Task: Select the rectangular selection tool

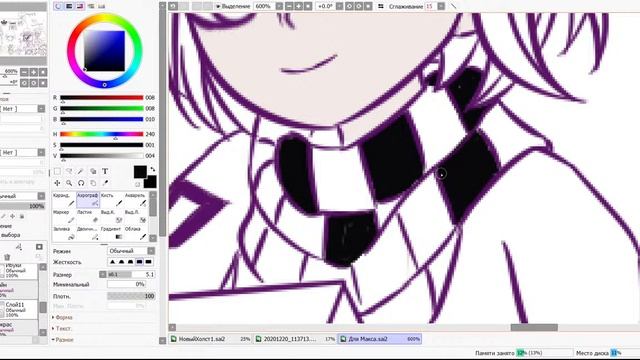Action: click(57, 171)
